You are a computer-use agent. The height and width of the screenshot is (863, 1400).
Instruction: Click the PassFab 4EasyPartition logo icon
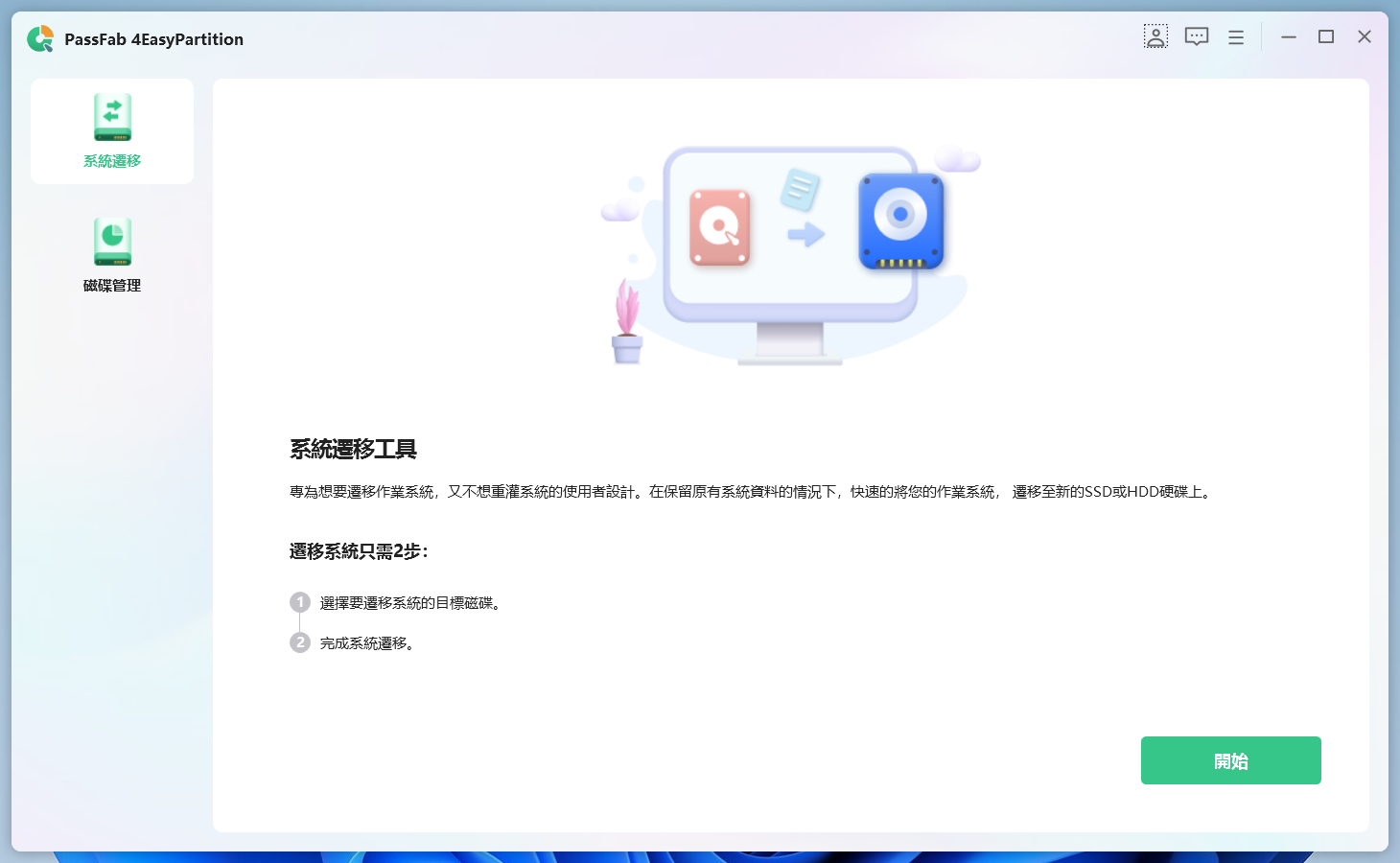click(x=39, y=38)
